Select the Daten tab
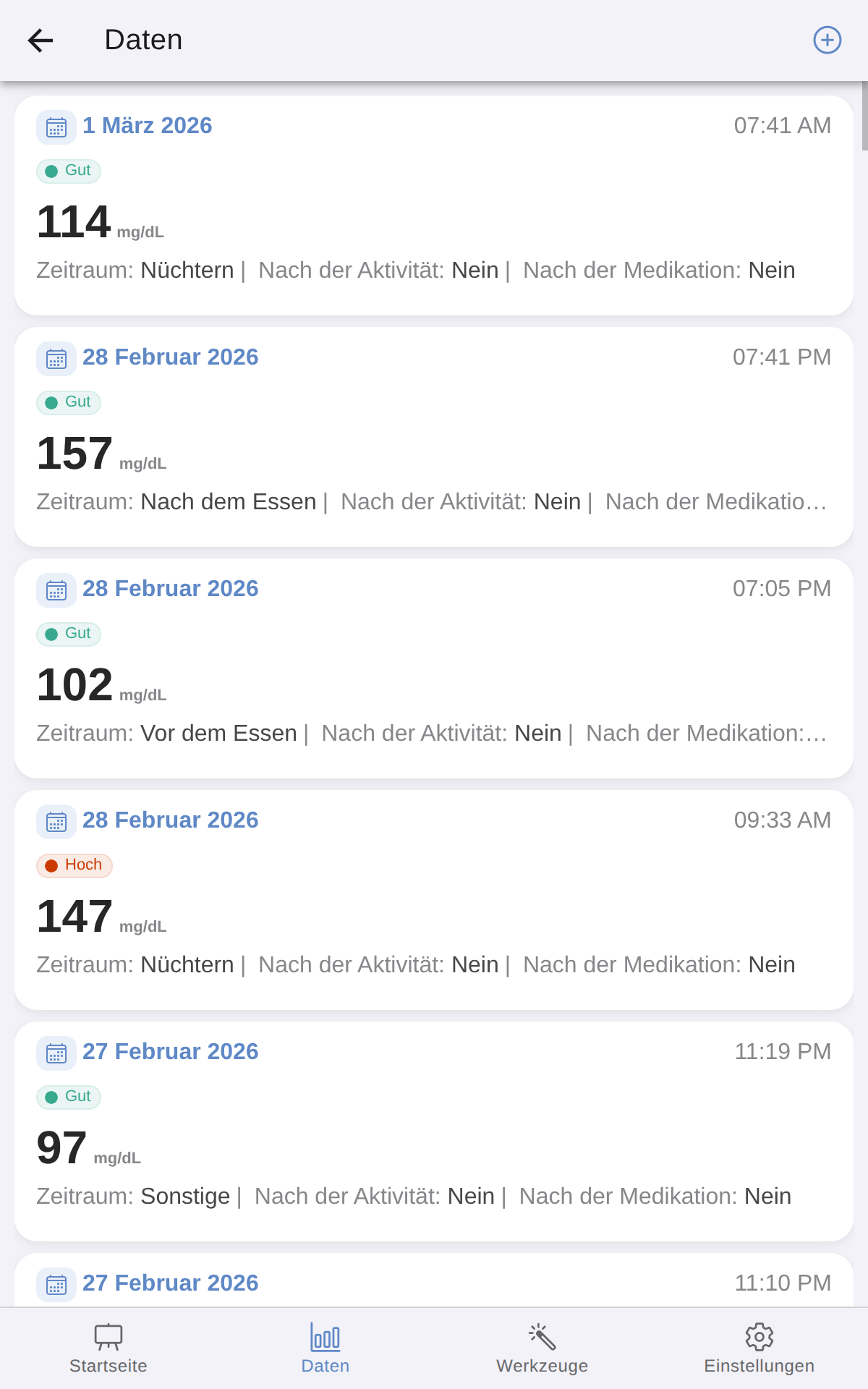Screen dimensions: 868x1389 point(325,1348)
